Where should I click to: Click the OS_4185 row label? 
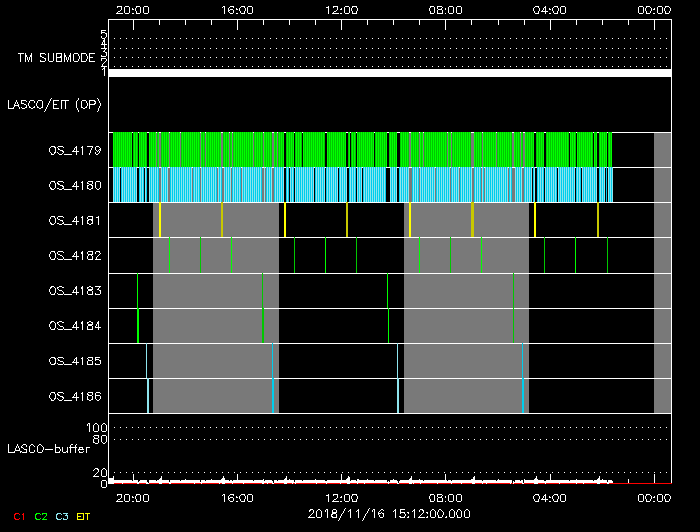click(75, 361)
